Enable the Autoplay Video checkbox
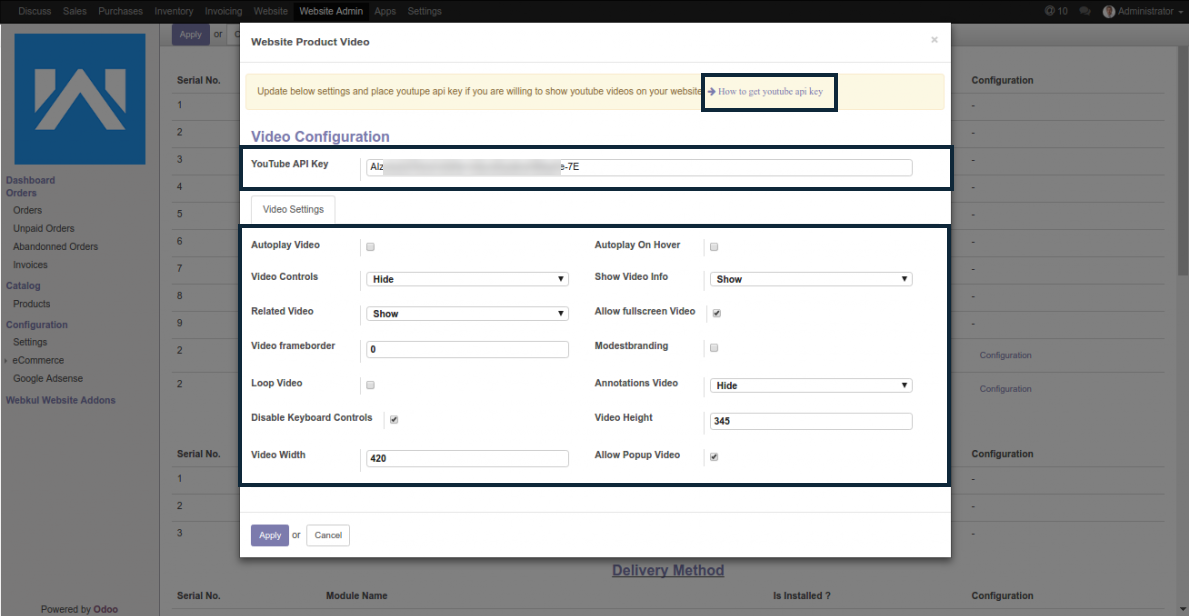Screen dimensions: 1189x616 (371, 246)
